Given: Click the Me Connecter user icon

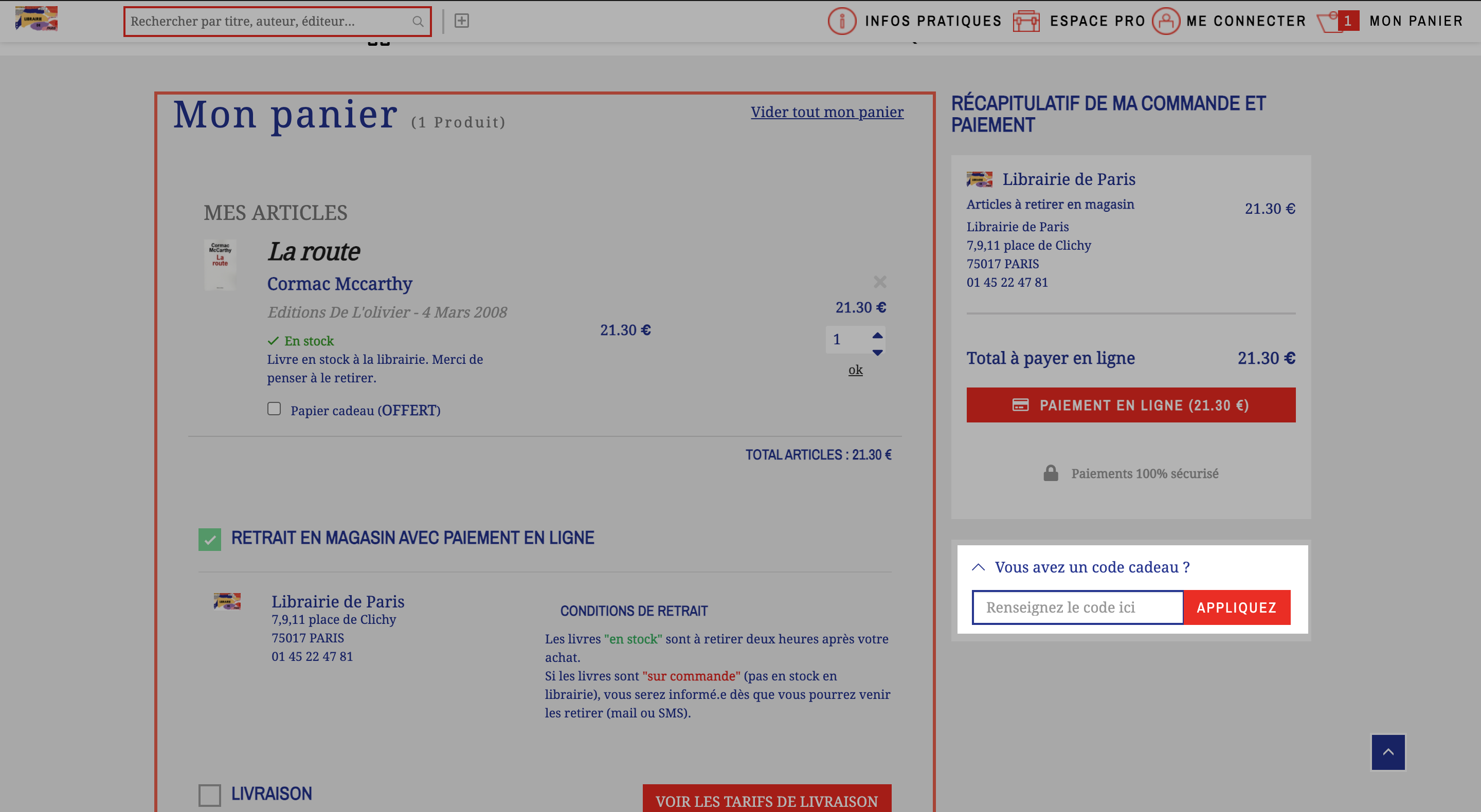Looking at the screenshot, I should click(1166, 21).
